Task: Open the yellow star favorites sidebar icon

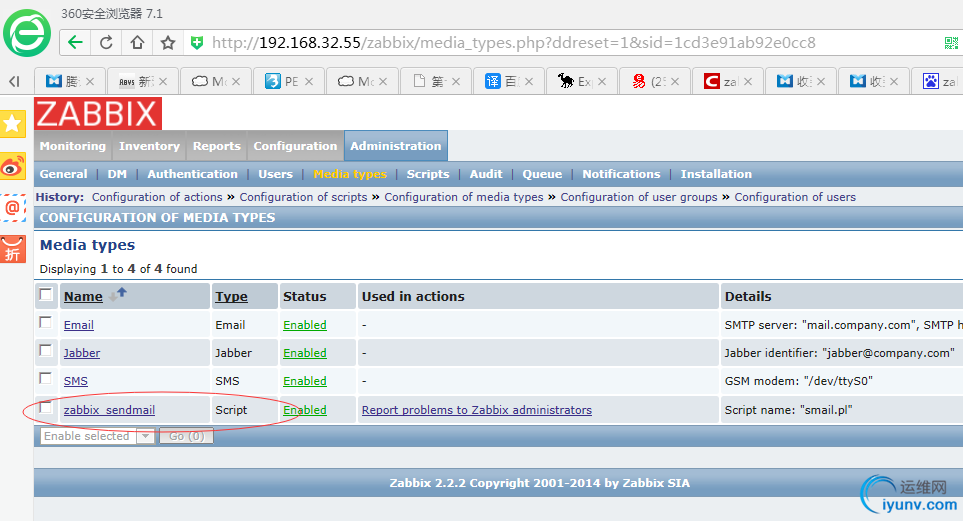Action: (x=12, y=124)
